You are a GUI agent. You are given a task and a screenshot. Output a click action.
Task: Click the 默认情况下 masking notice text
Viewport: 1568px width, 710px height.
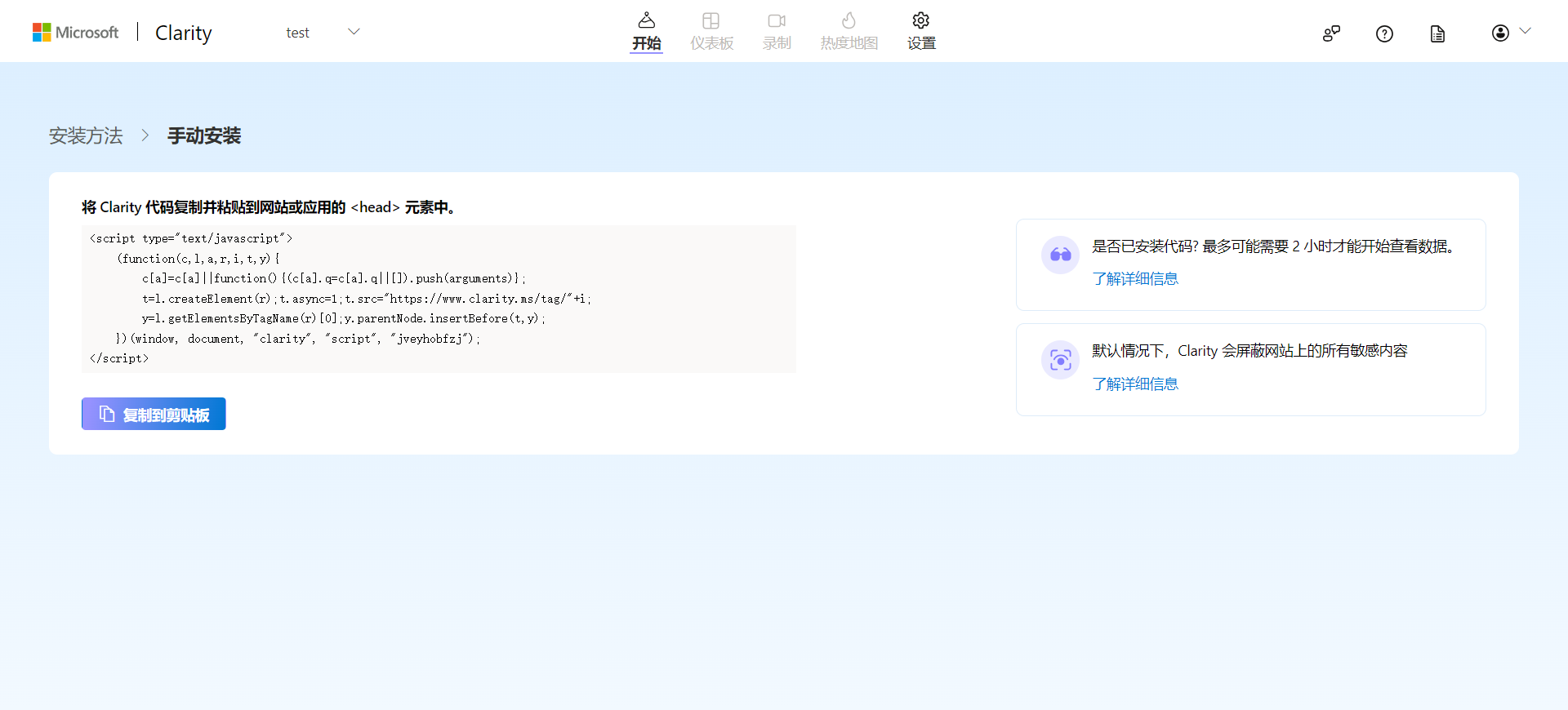pyautogui.click(x=1249, y=351)
